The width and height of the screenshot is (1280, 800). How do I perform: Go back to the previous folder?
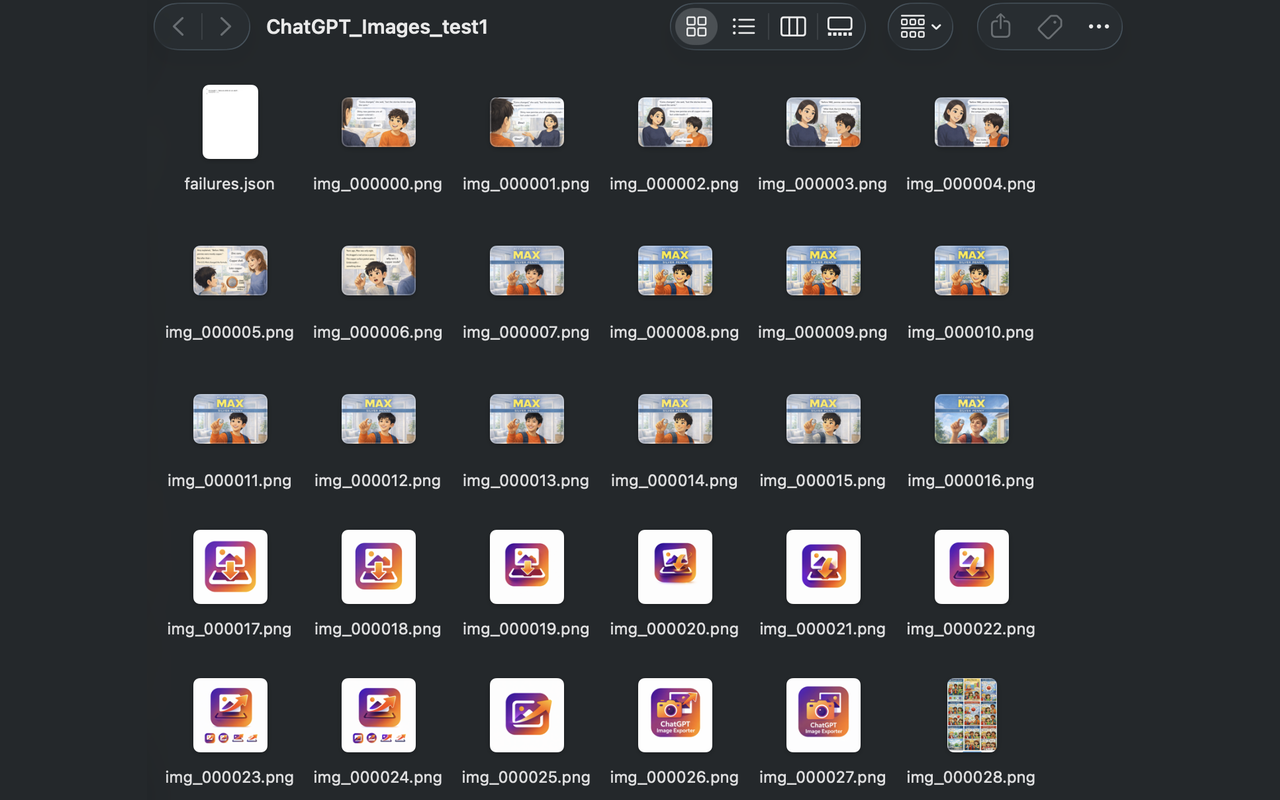tap(179, 27)
